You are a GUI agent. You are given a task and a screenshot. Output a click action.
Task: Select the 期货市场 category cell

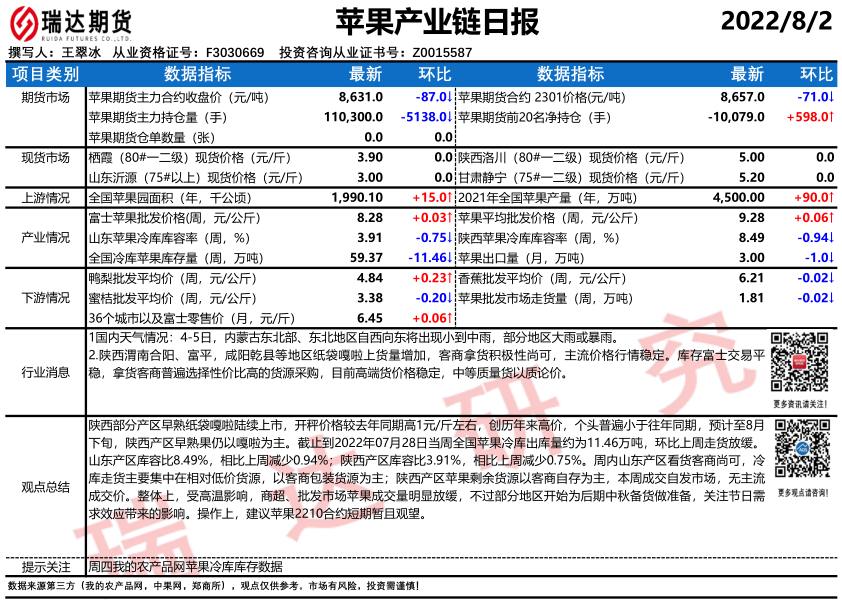coord(45,97)
